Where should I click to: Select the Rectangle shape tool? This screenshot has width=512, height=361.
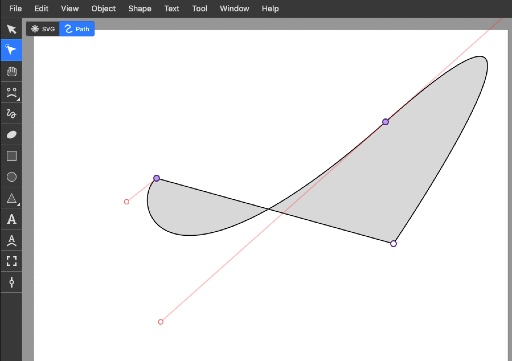click(x=11, y=156)
